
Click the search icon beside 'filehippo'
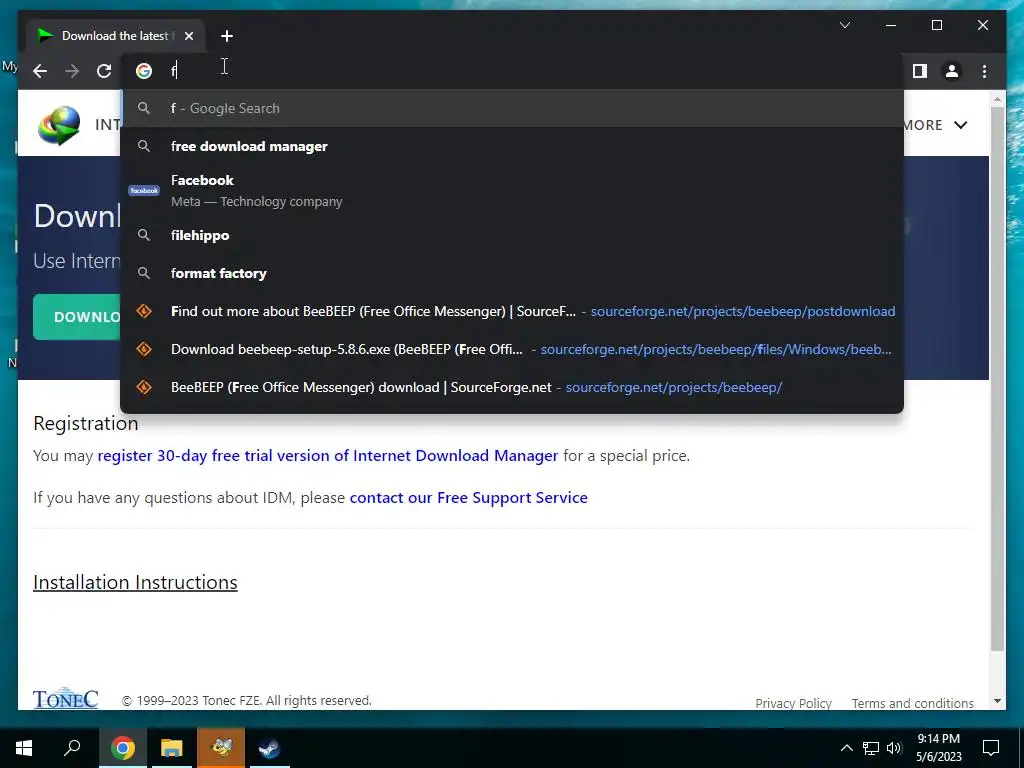[144, 235]
